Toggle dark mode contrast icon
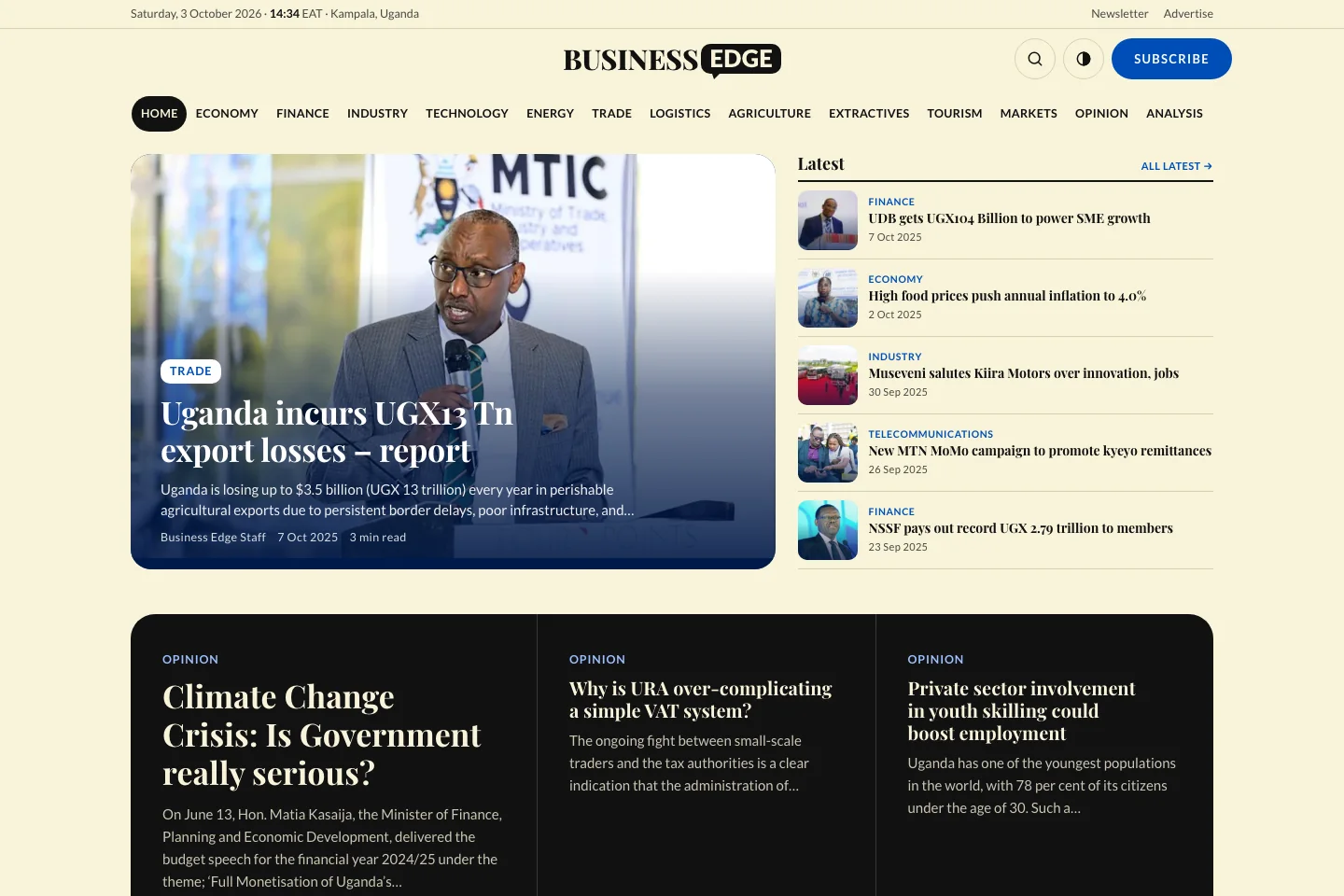 coord(1084,59)
